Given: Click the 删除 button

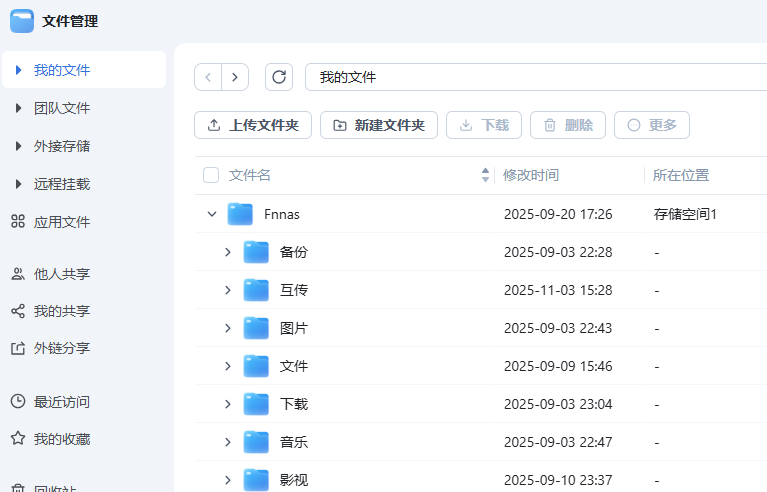Looking at the screenshot, I should (x=568, y=125).
